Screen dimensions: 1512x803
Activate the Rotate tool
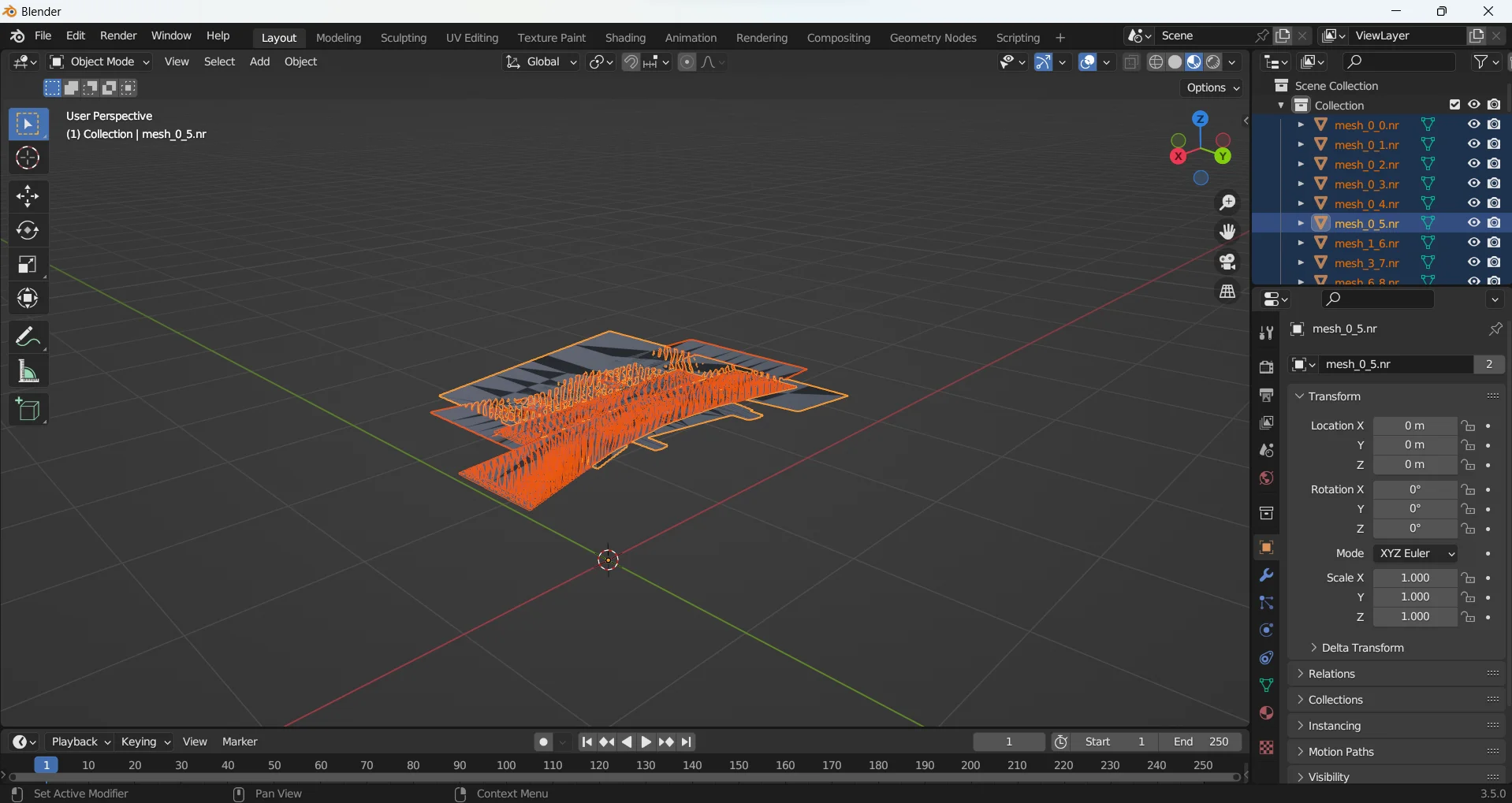pyautogui.click(x=28, y=230)
